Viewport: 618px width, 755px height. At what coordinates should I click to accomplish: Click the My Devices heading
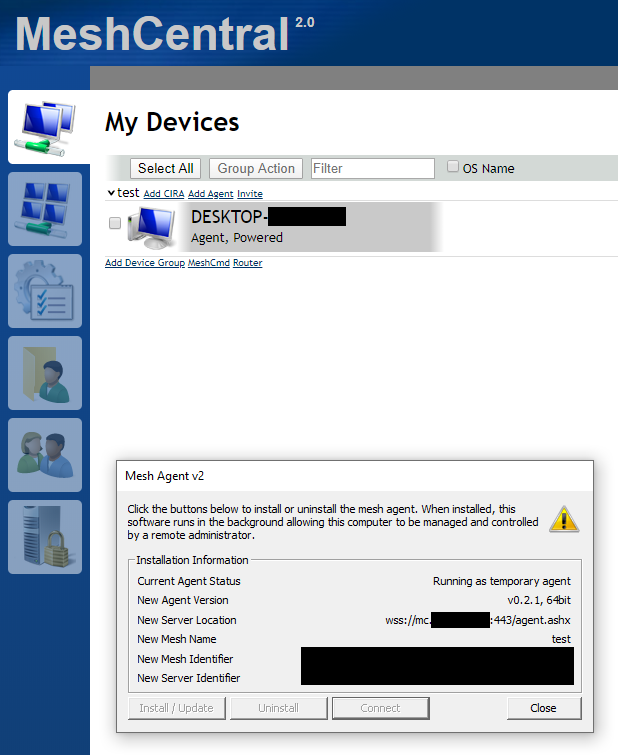click(x=172, y=122)
